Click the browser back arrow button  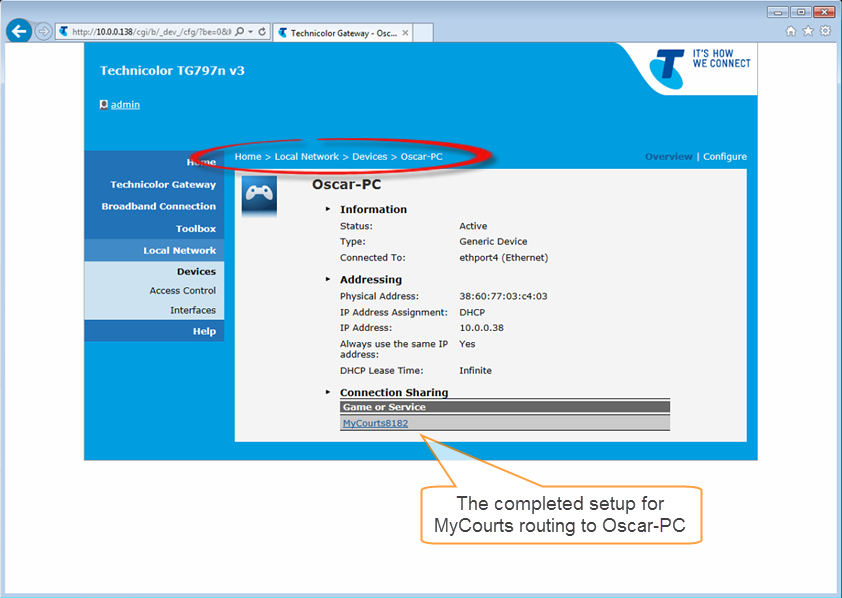coord(18,31)
